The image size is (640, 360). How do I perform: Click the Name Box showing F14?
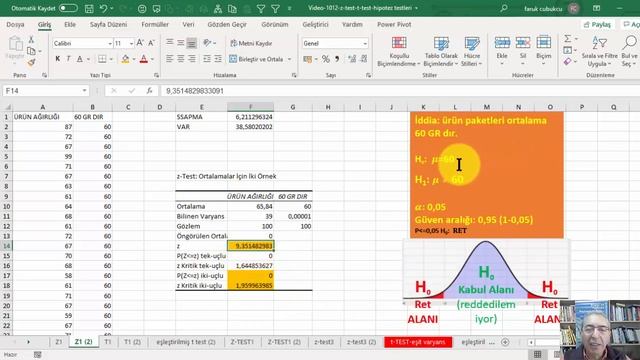tap(45, 91)
